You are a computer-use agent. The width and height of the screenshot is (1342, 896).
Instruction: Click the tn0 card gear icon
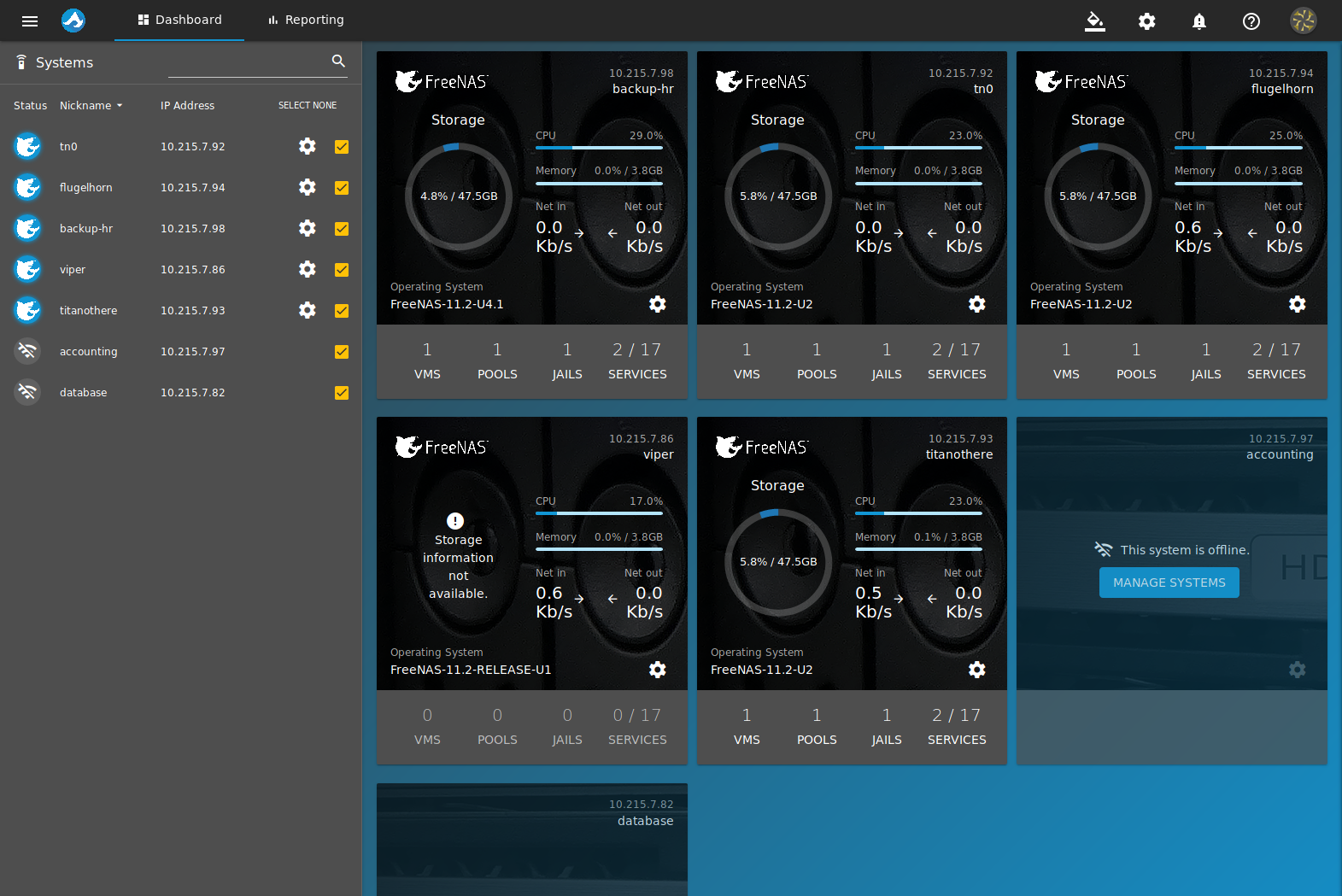point(977,304)
